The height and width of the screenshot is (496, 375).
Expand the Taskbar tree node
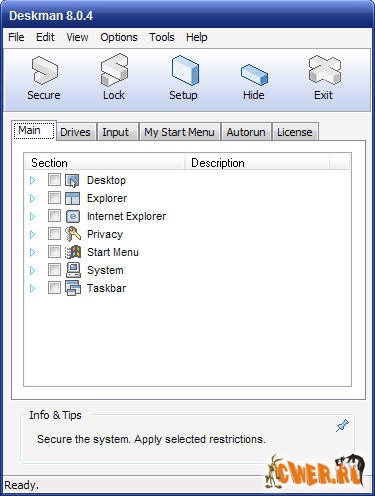(32, 288)
